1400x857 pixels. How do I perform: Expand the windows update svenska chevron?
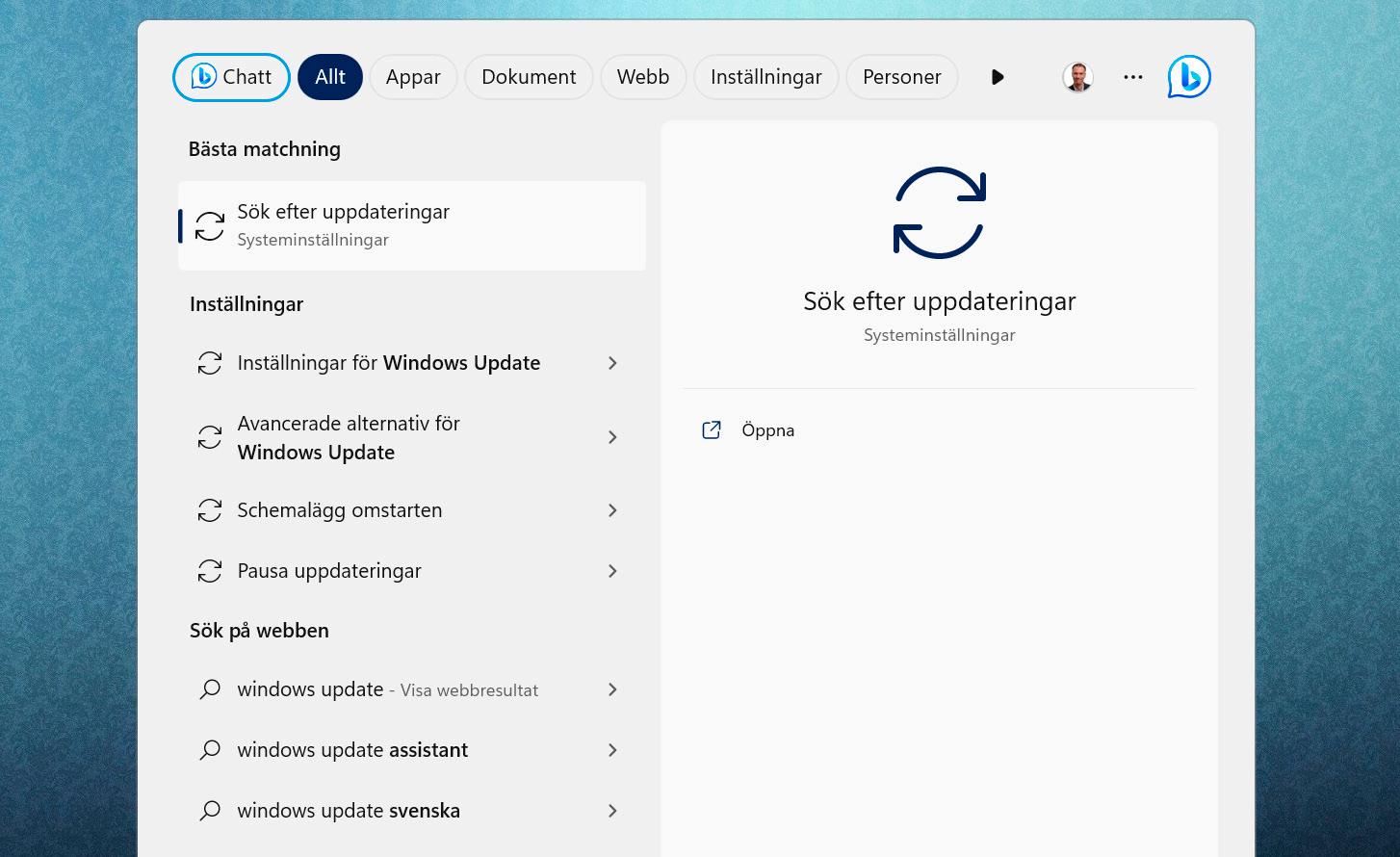(612, 811)
